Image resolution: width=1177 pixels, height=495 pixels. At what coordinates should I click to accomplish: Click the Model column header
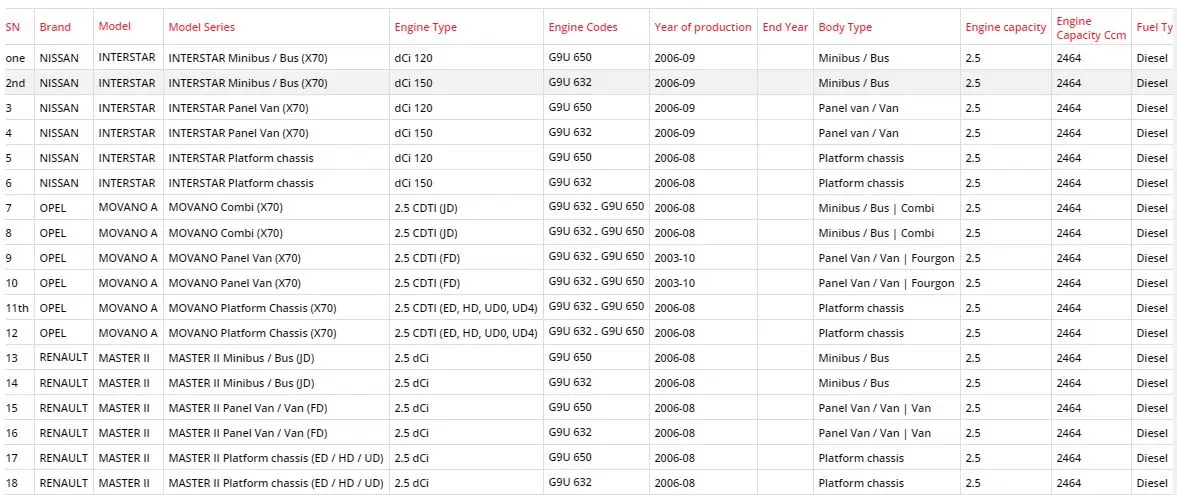(x=114, y=26)
